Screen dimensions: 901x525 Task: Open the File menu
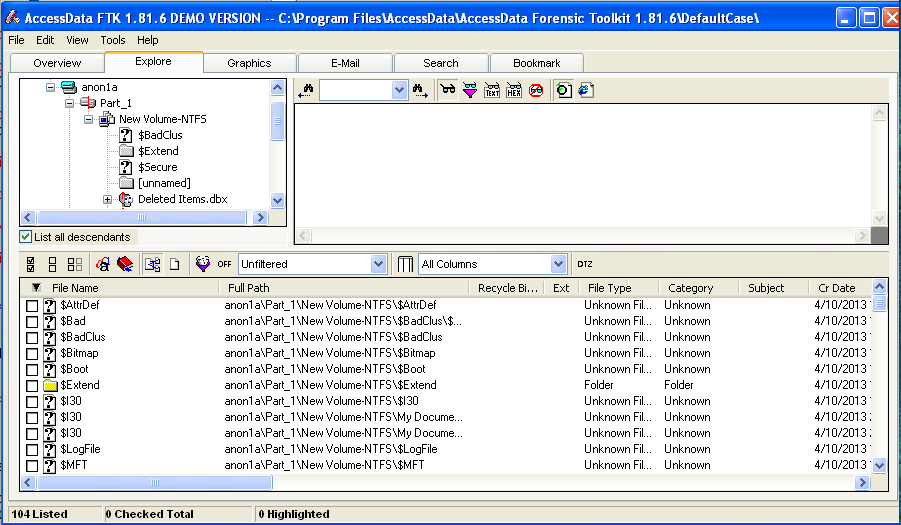16,40
